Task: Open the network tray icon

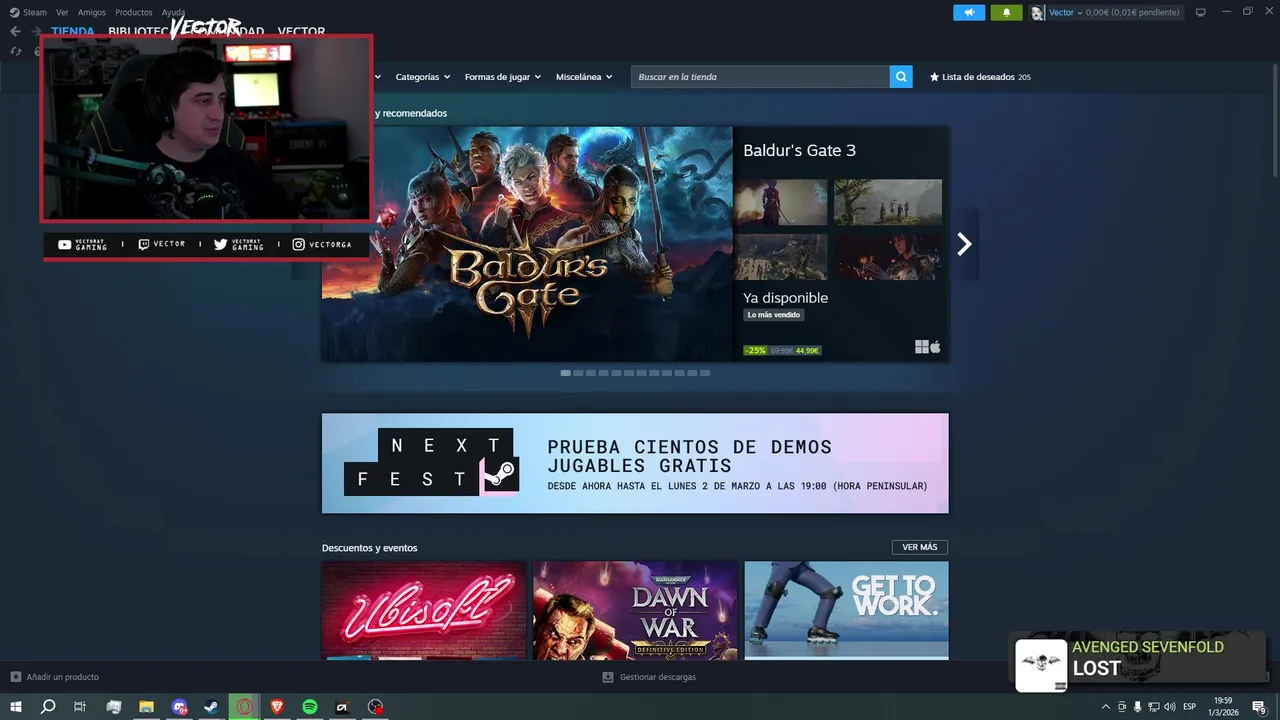Action: pos(1154,707)
